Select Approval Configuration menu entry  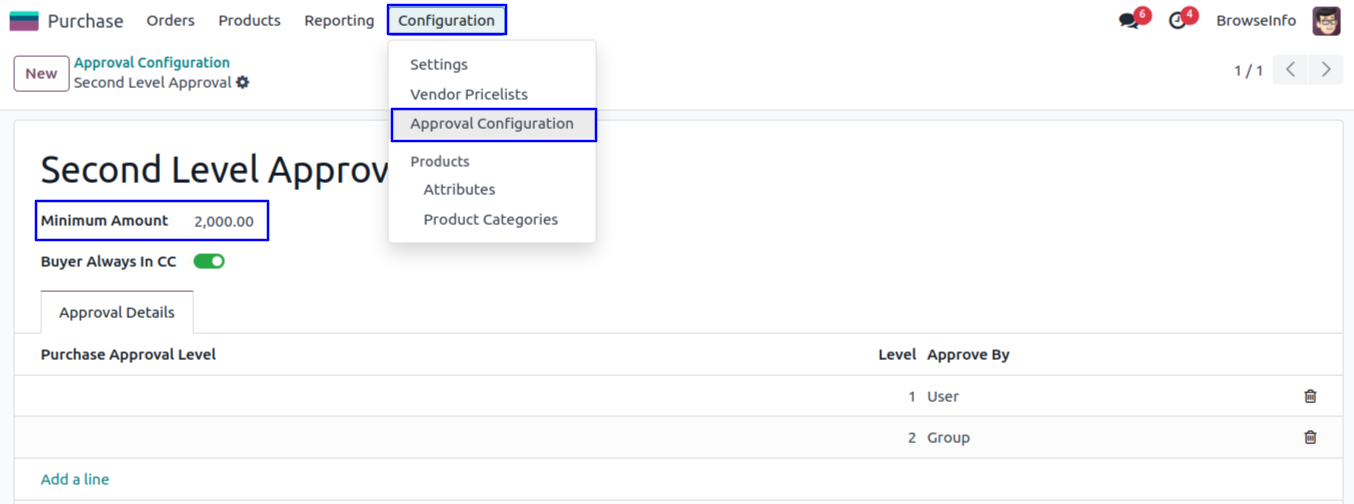click(x=492, y=124)
